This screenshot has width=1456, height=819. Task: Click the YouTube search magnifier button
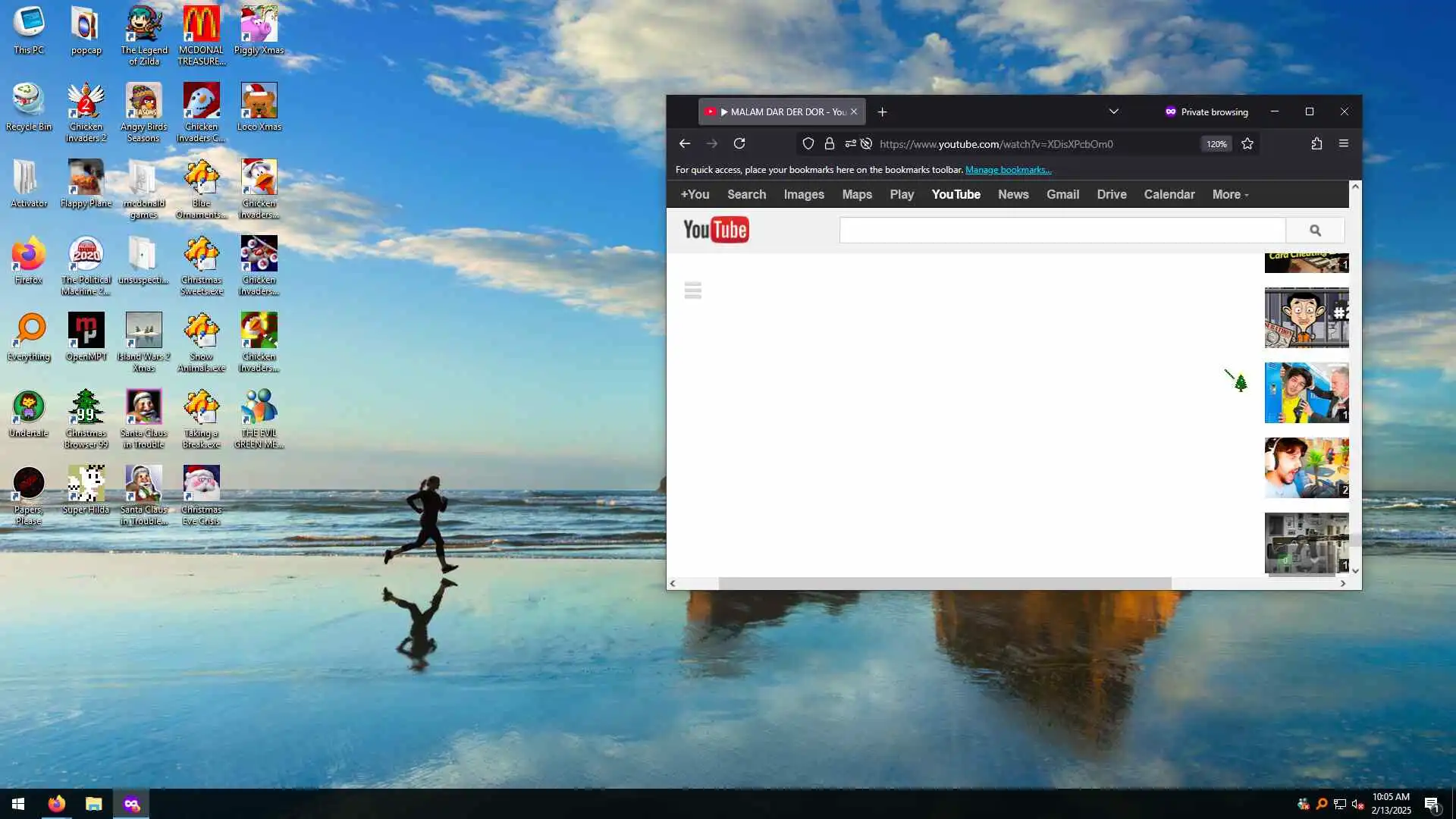[1315, 231]
